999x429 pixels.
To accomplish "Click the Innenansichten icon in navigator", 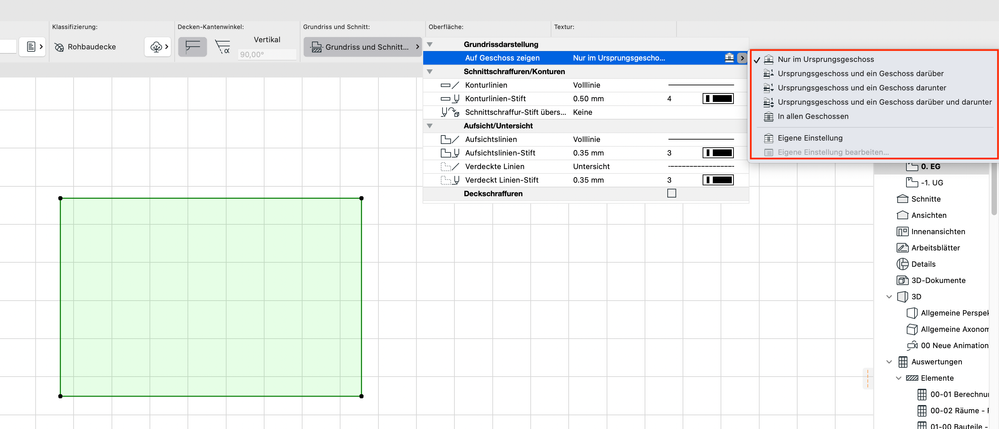I will pyautogui.click(x=901, y=231).
